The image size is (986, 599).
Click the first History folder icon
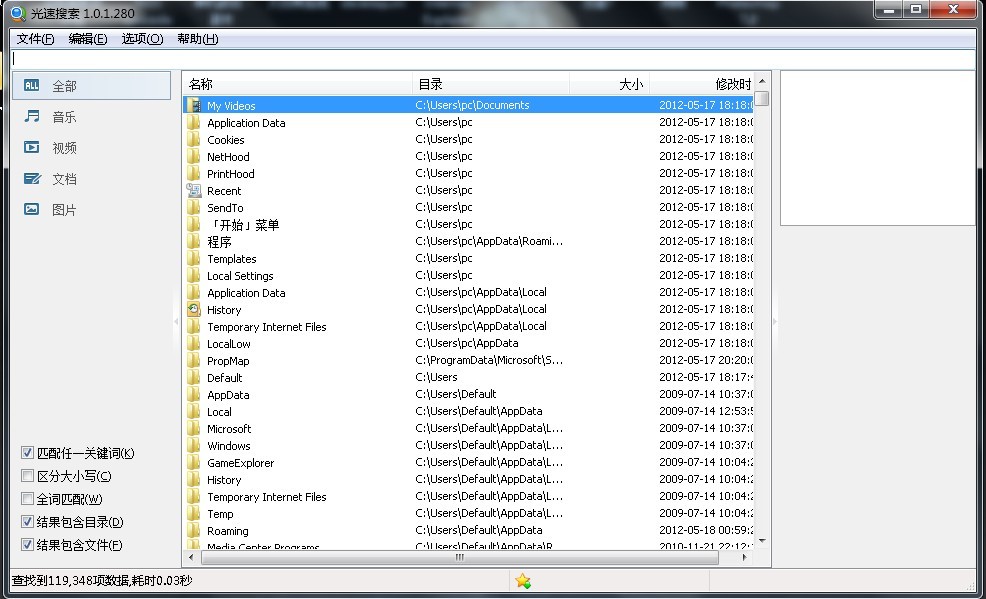click(x=194, y=310)
